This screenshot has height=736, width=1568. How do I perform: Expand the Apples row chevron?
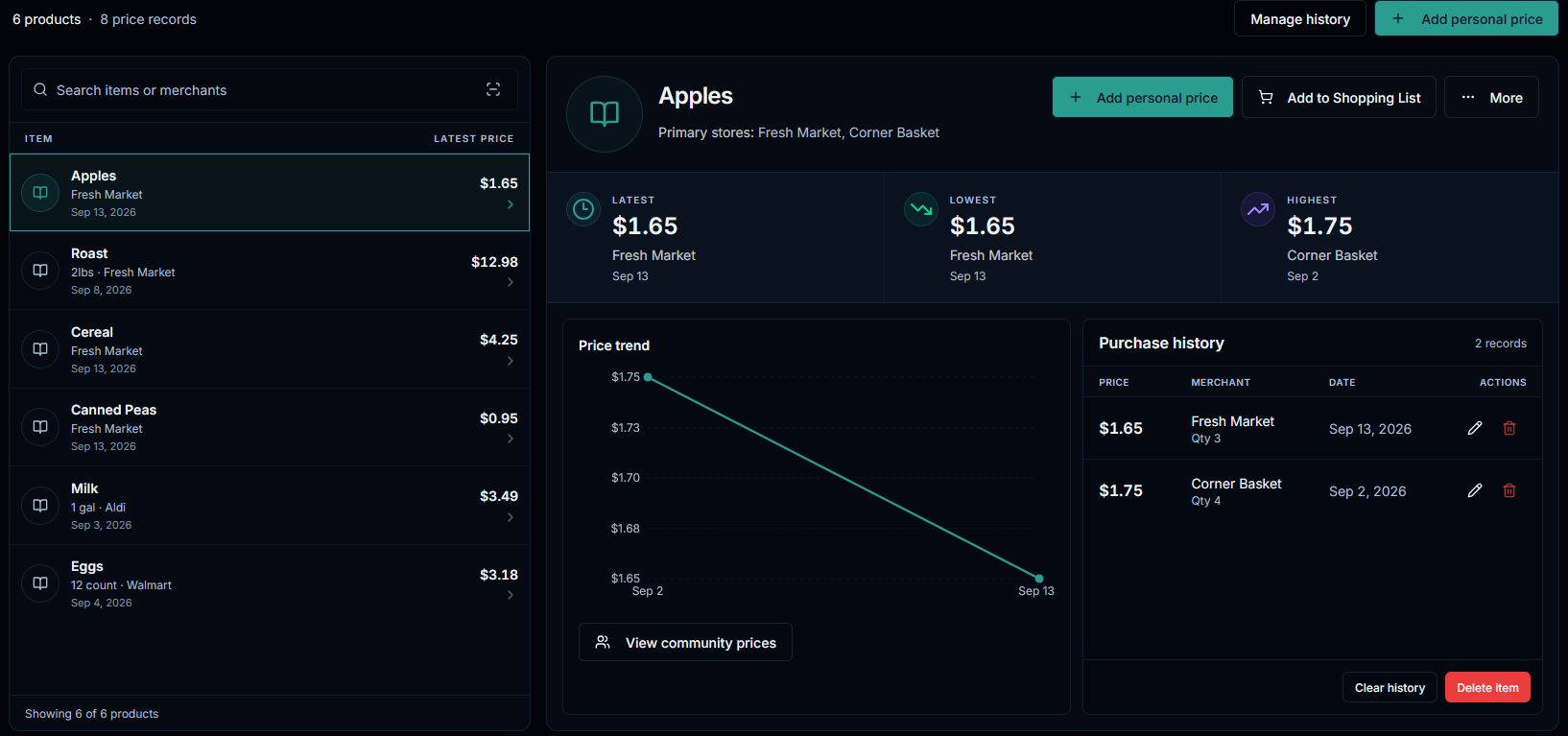[x=511, y=204]
